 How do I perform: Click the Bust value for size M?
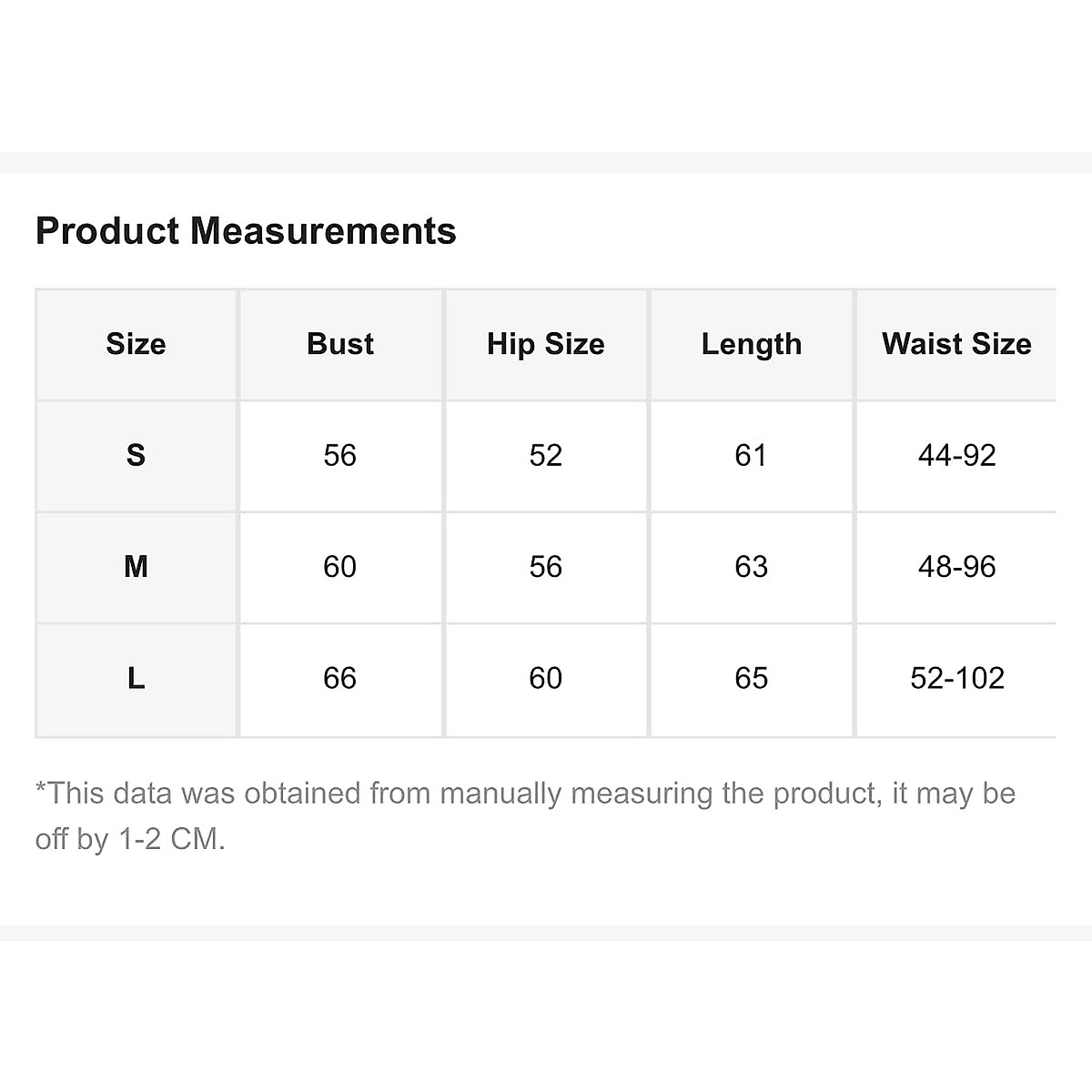click(x=340, y=567)
